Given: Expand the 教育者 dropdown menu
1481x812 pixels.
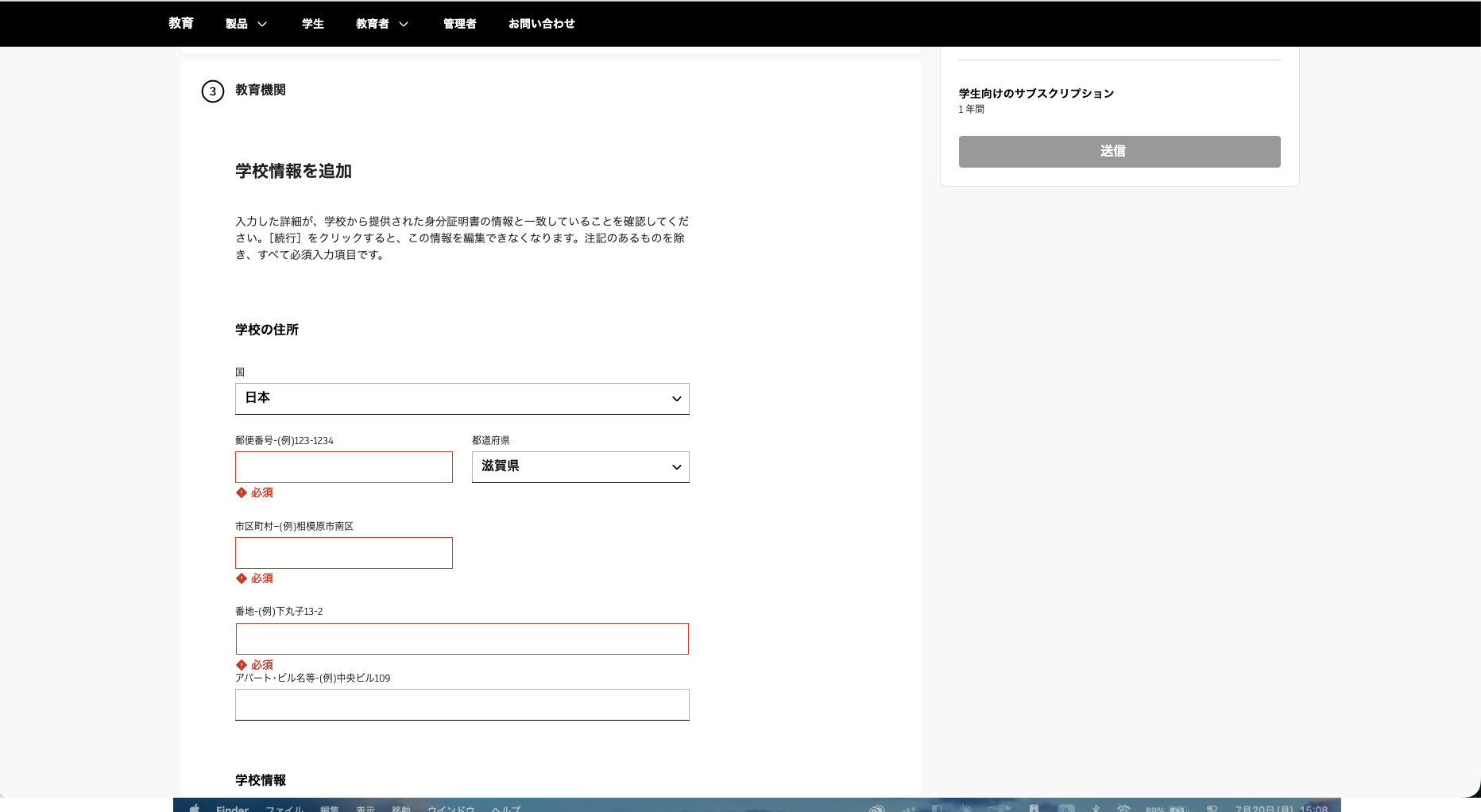Looking at the screenshot, I should coord(382,24).
